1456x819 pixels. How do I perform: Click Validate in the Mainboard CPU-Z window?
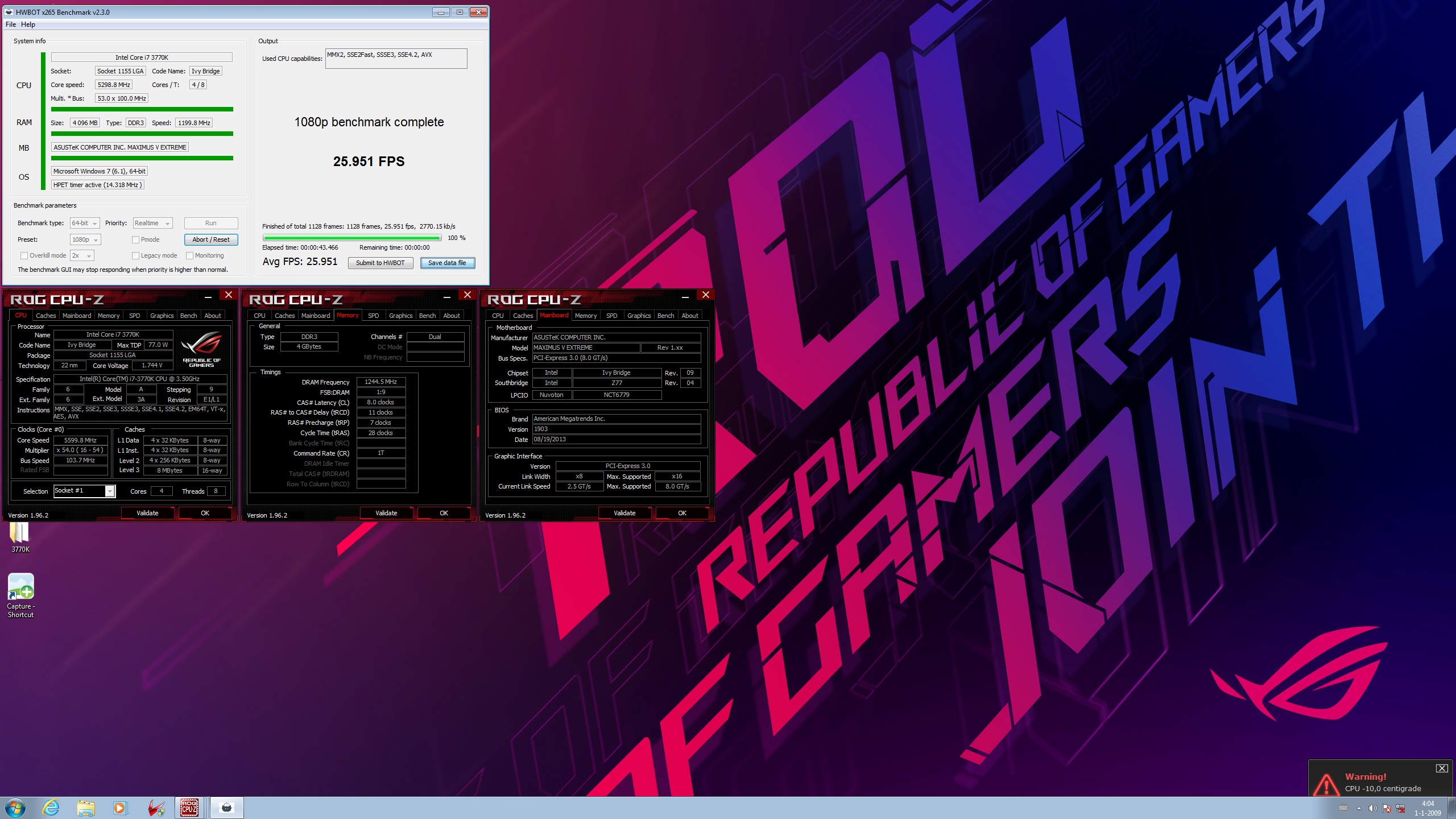click(x=624, y=513)
